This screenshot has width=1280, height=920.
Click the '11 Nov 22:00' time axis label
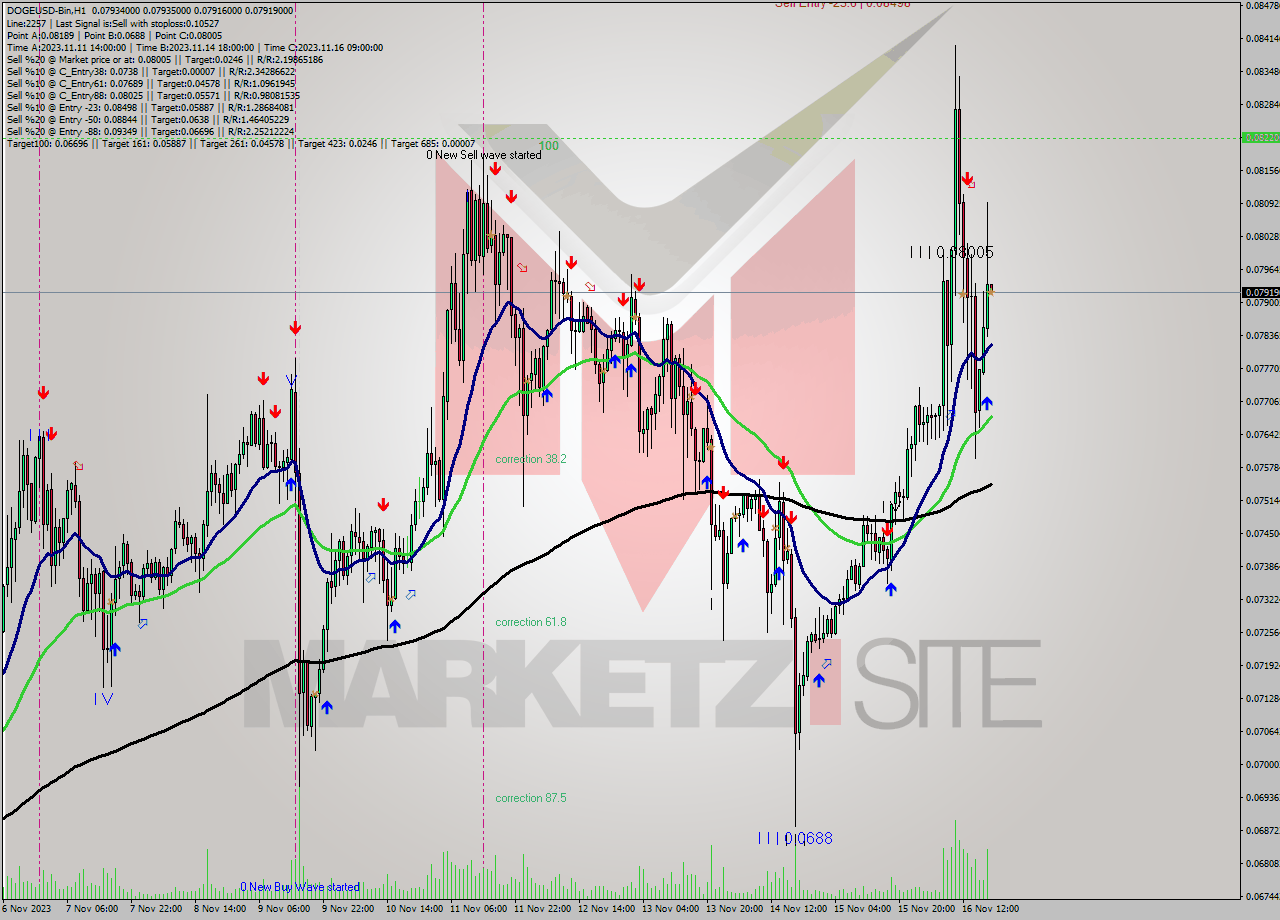pos(543,909)
